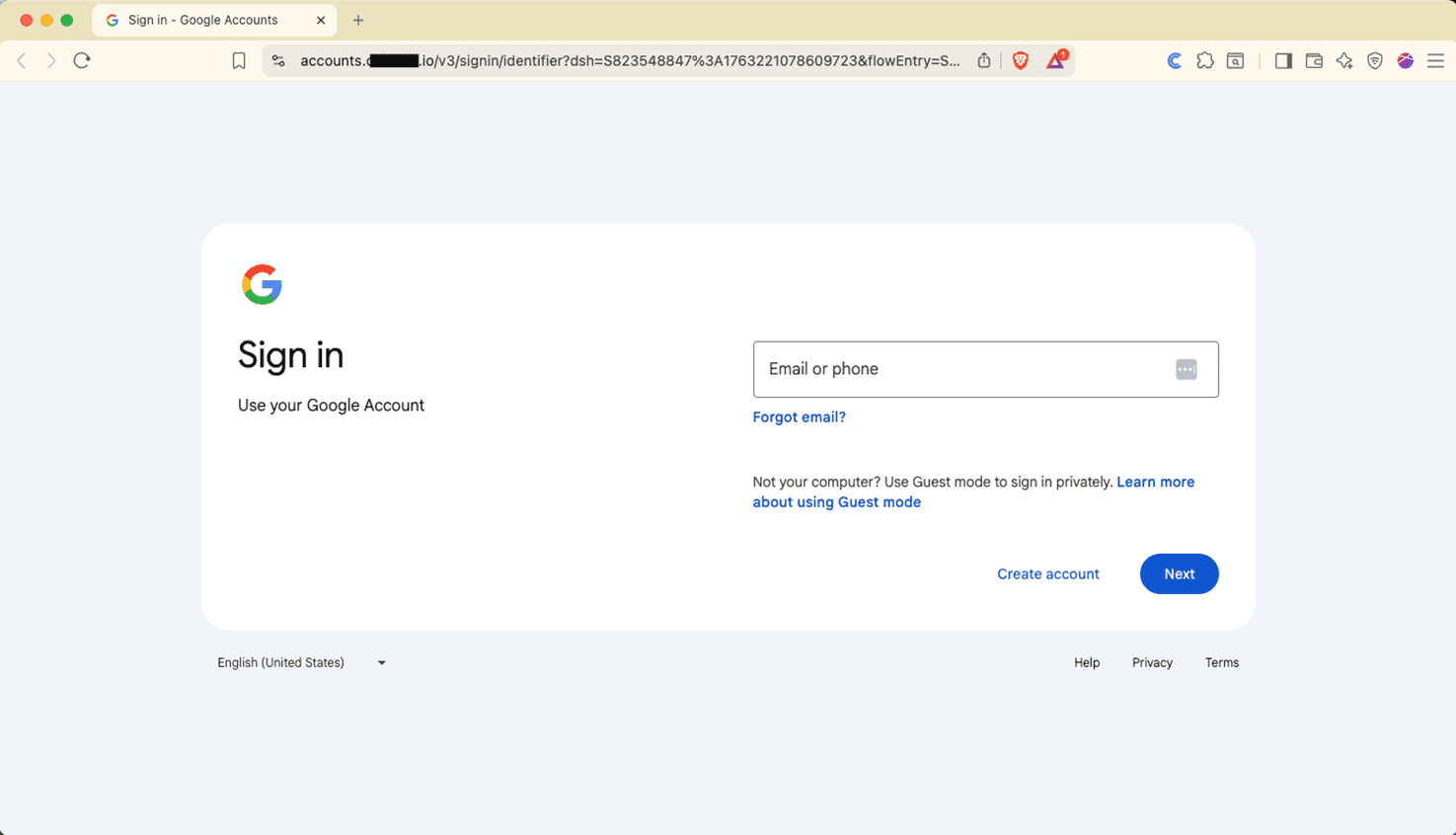The height and width of the screenshot is (835, 1456).
Task: Minimize the window with yellow button
Action: coord(46,20)
